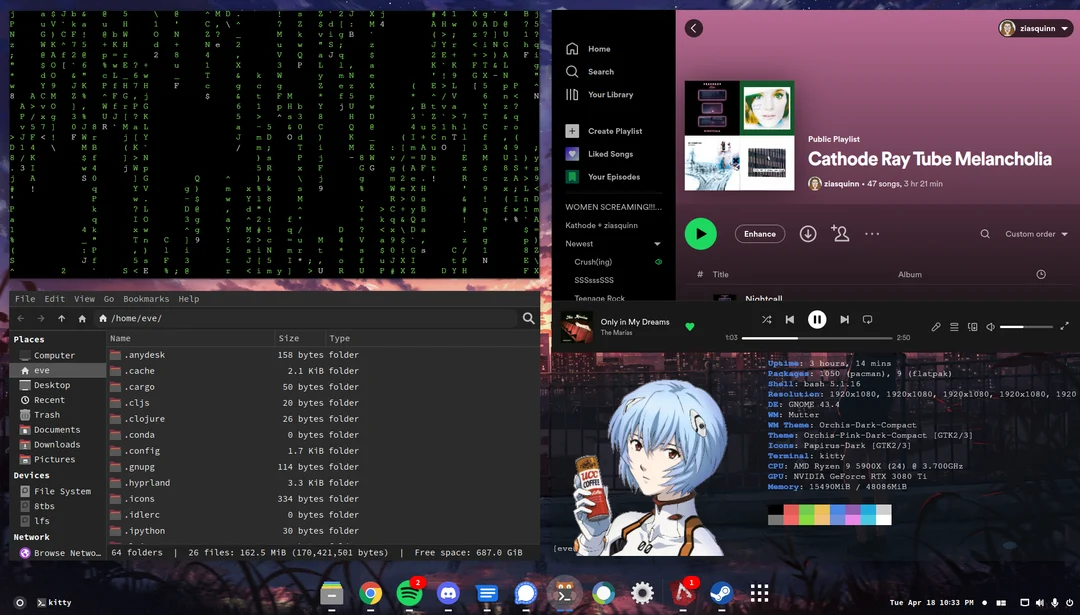Open the connect to a device icon
This screenshot has width=1080, height=615.
pyautogui.click(x=972, y=326)
